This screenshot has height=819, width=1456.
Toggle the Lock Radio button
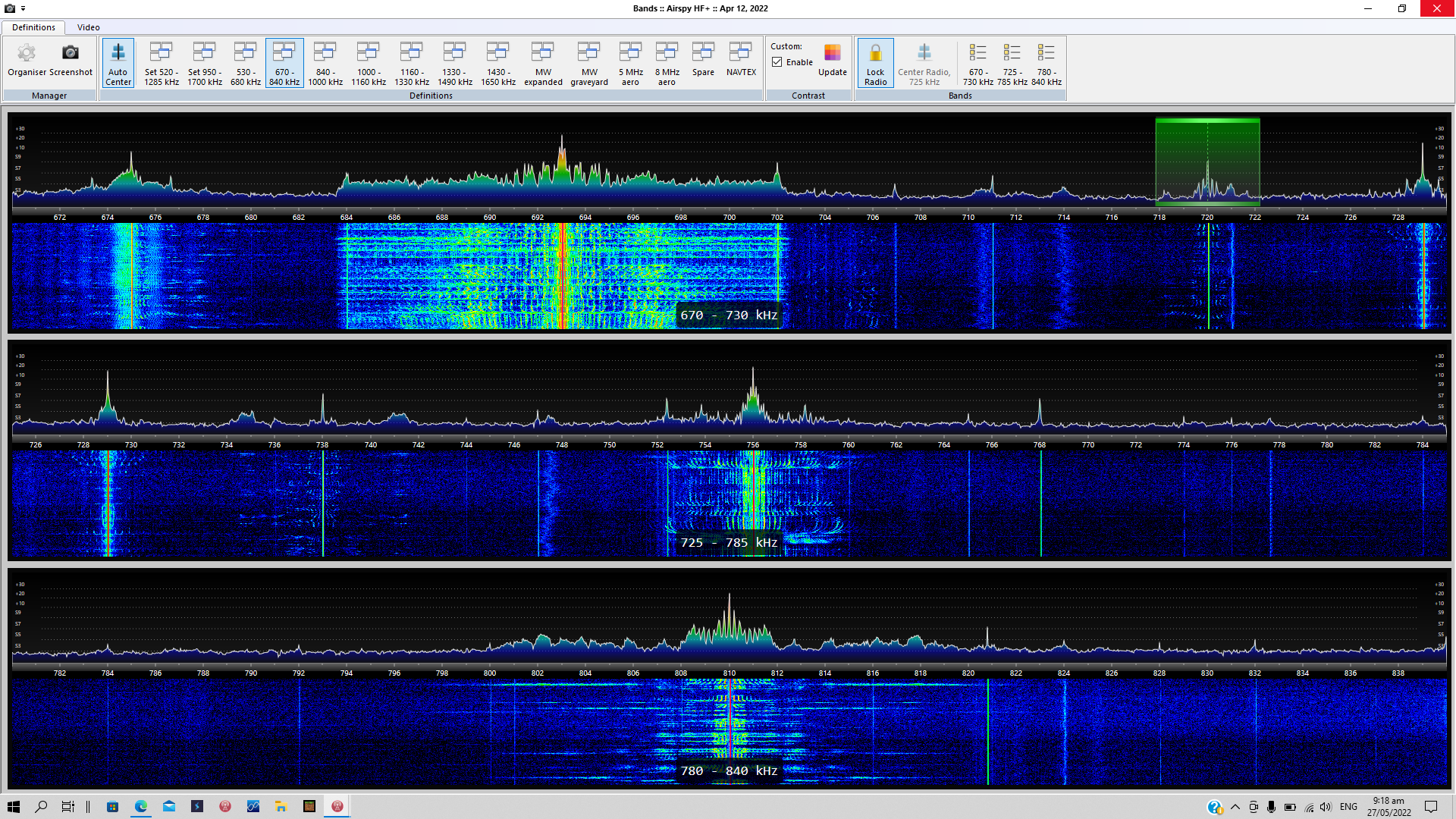tap(875, 63)
